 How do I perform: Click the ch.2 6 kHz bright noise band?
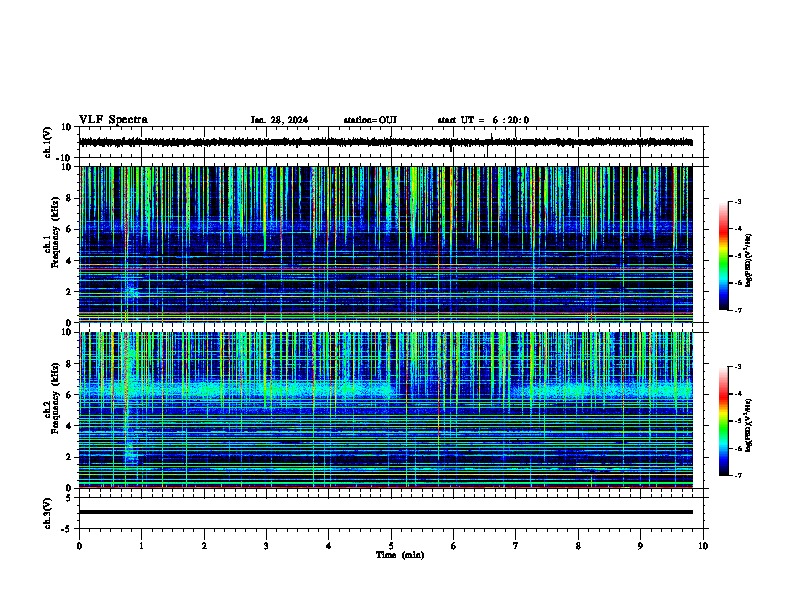pyautogui.click(x=385, y=390)
